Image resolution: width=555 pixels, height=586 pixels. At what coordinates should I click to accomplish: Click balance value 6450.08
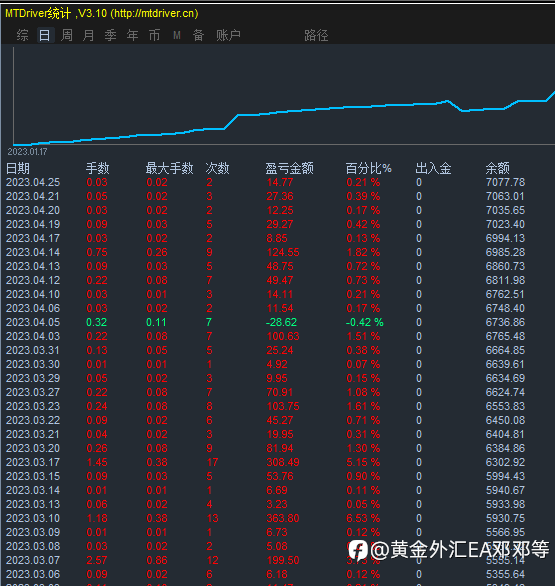click(505, 420)
